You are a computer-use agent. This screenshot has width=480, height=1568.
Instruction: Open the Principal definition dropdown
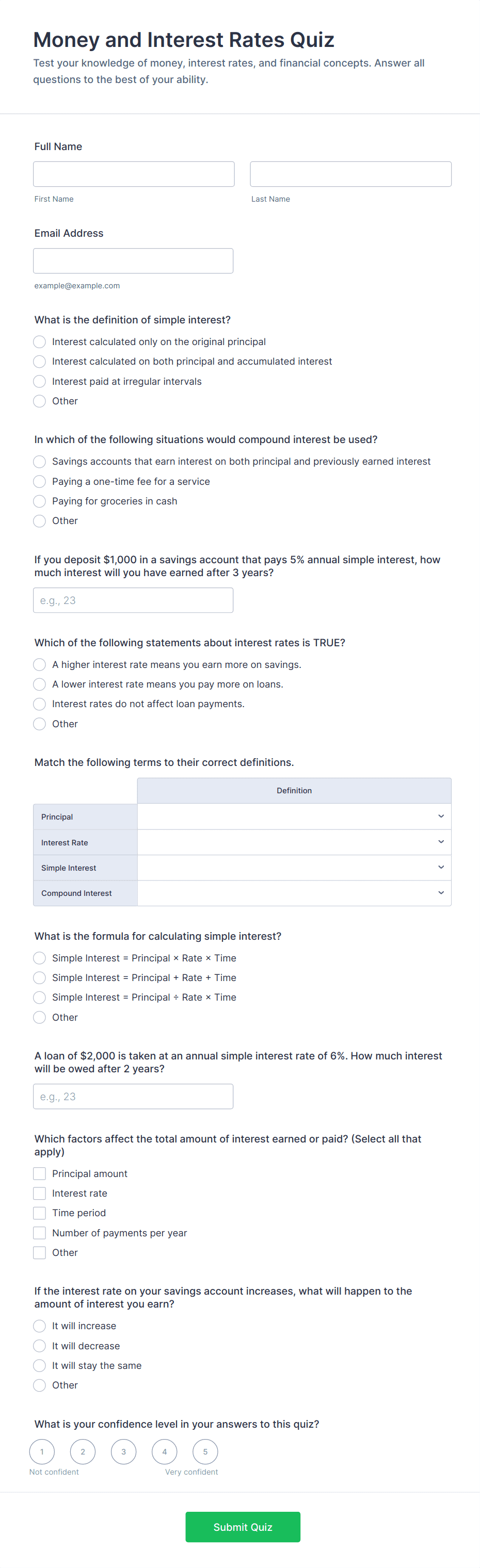[294, 816]
